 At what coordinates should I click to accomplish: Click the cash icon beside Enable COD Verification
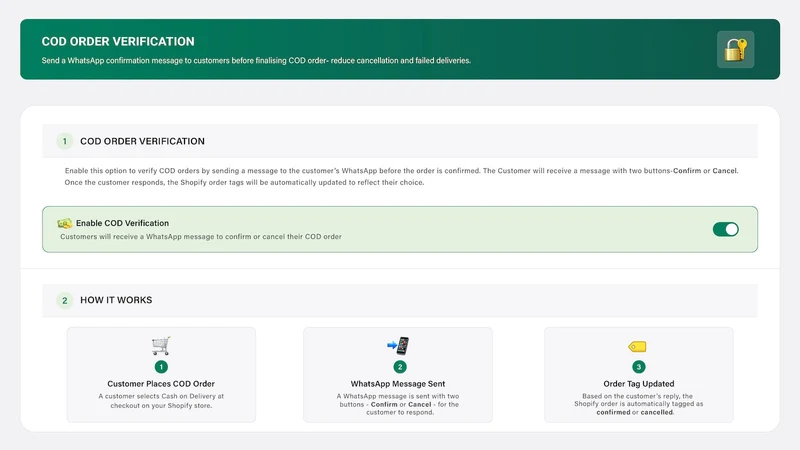pyautogui.click(x=65, y=223)
